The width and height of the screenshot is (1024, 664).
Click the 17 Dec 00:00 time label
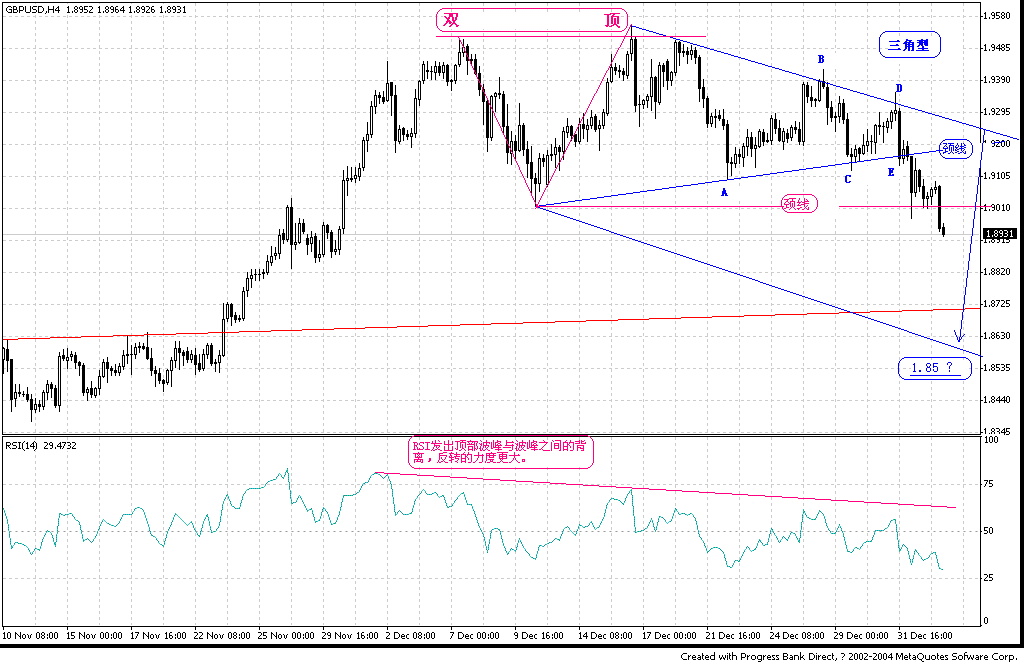(x=670, y=635)
